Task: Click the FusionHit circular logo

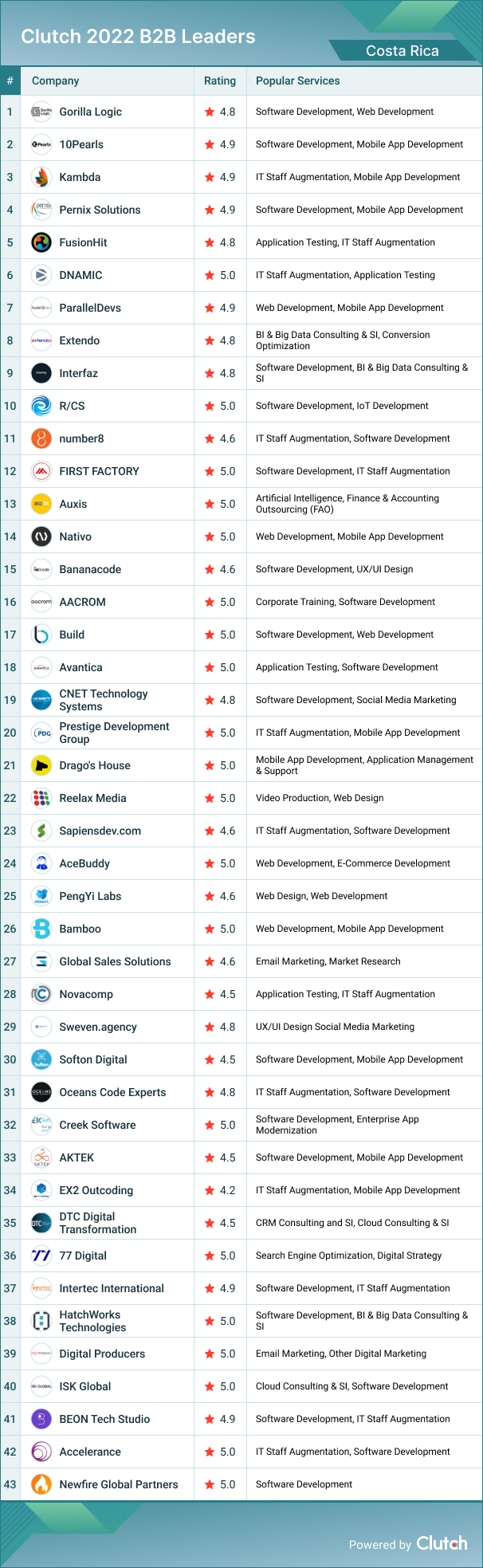Action: 41,242
